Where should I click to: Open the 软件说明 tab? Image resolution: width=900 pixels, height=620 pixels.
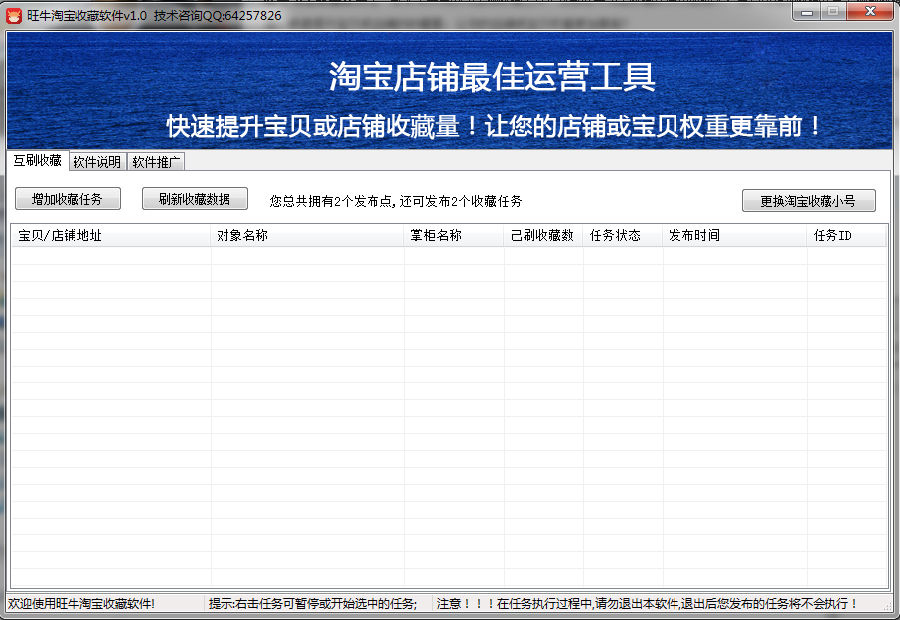[x=97, y=162]
